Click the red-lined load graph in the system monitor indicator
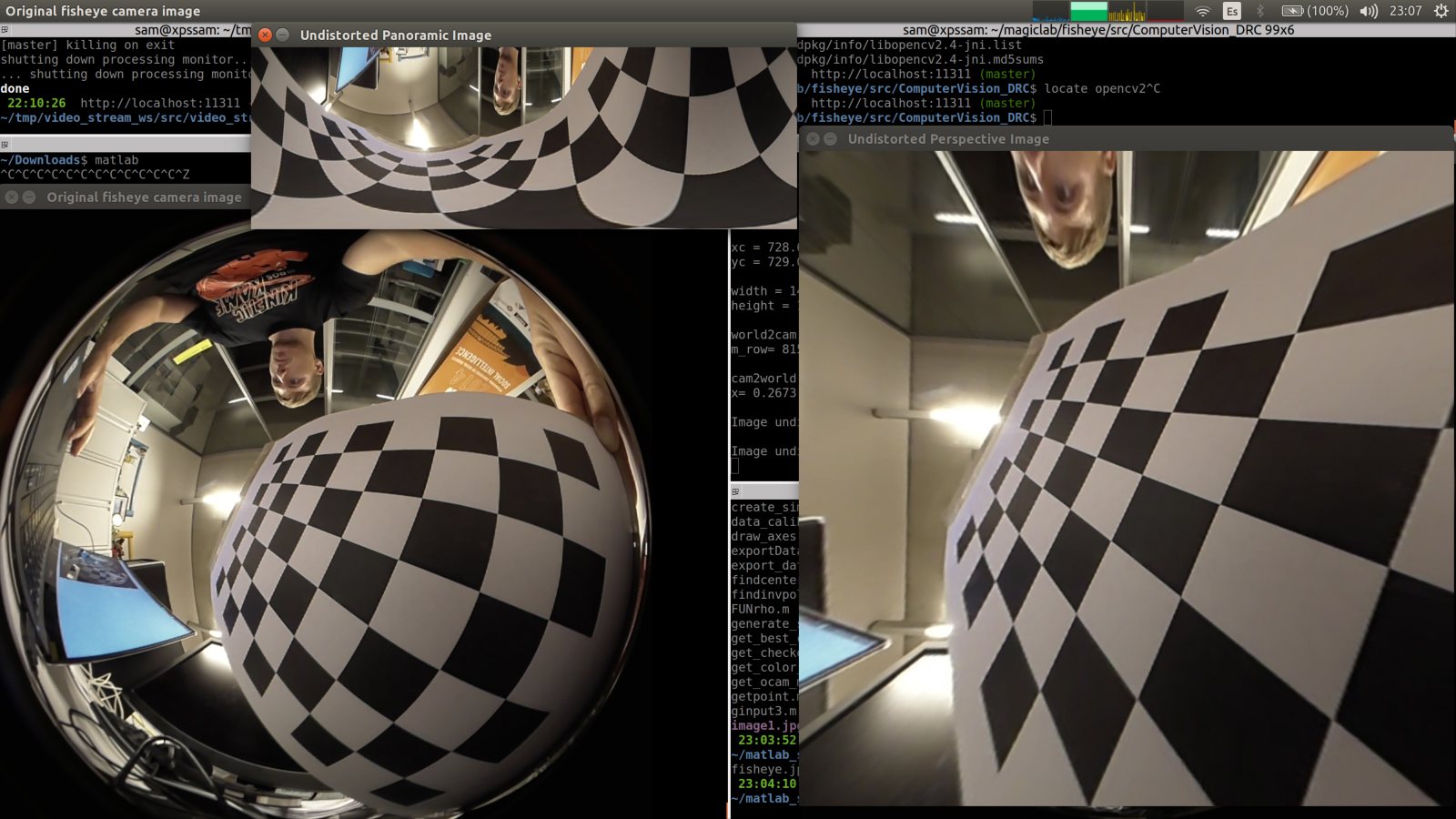 click(x=1165, y=11)
